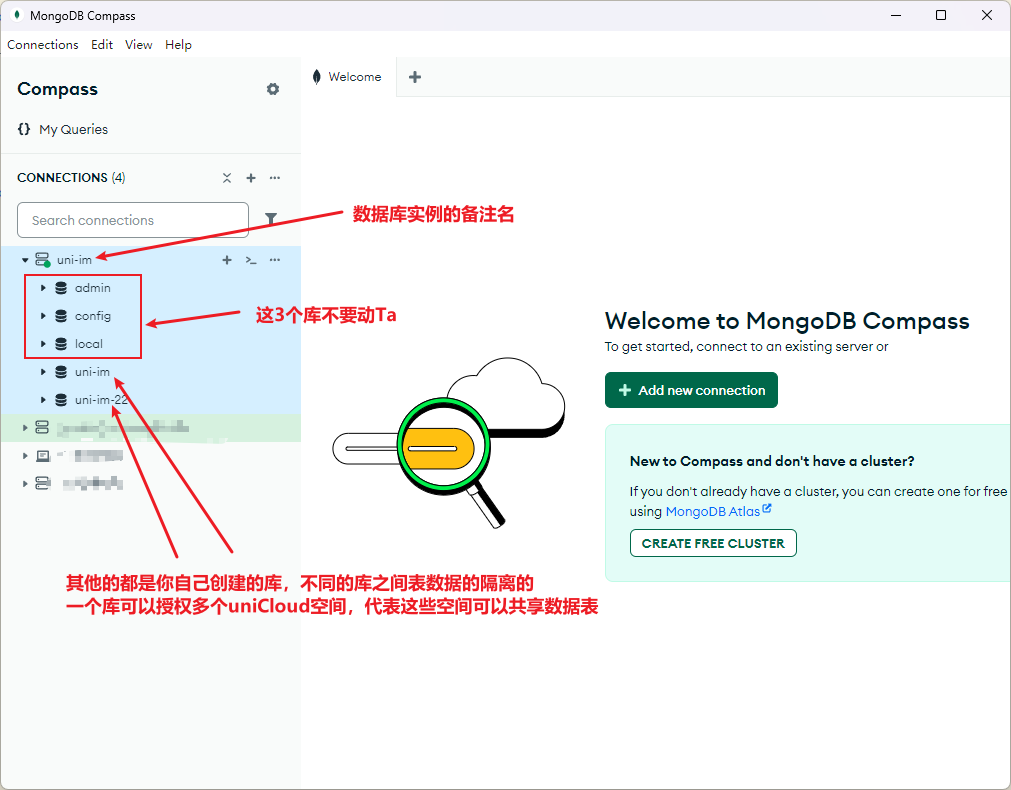Select the uni-im-22 database name
1011x790 pixels.
coord(101,400)
